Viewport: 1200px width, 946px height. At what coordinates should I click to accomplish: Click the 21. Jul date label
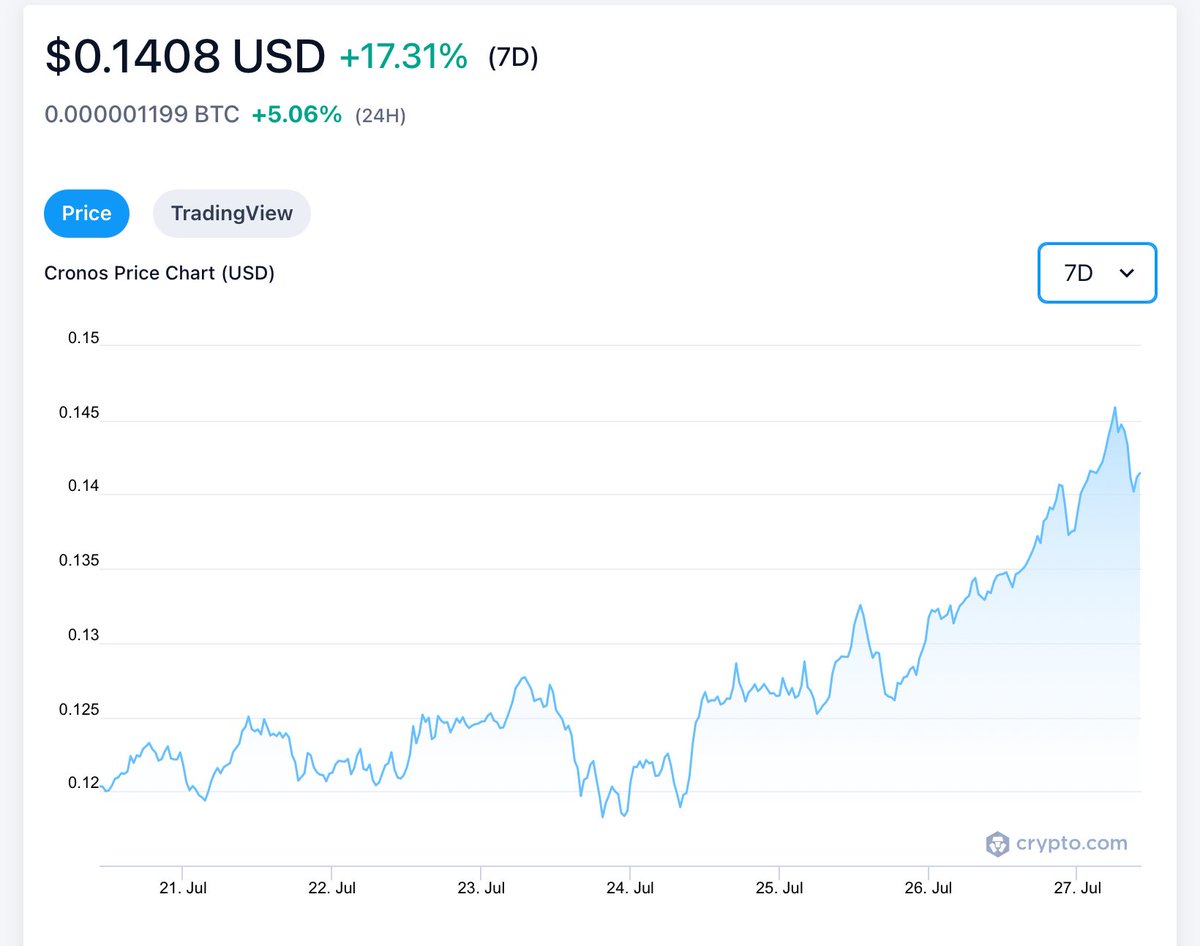coord(182,887)
